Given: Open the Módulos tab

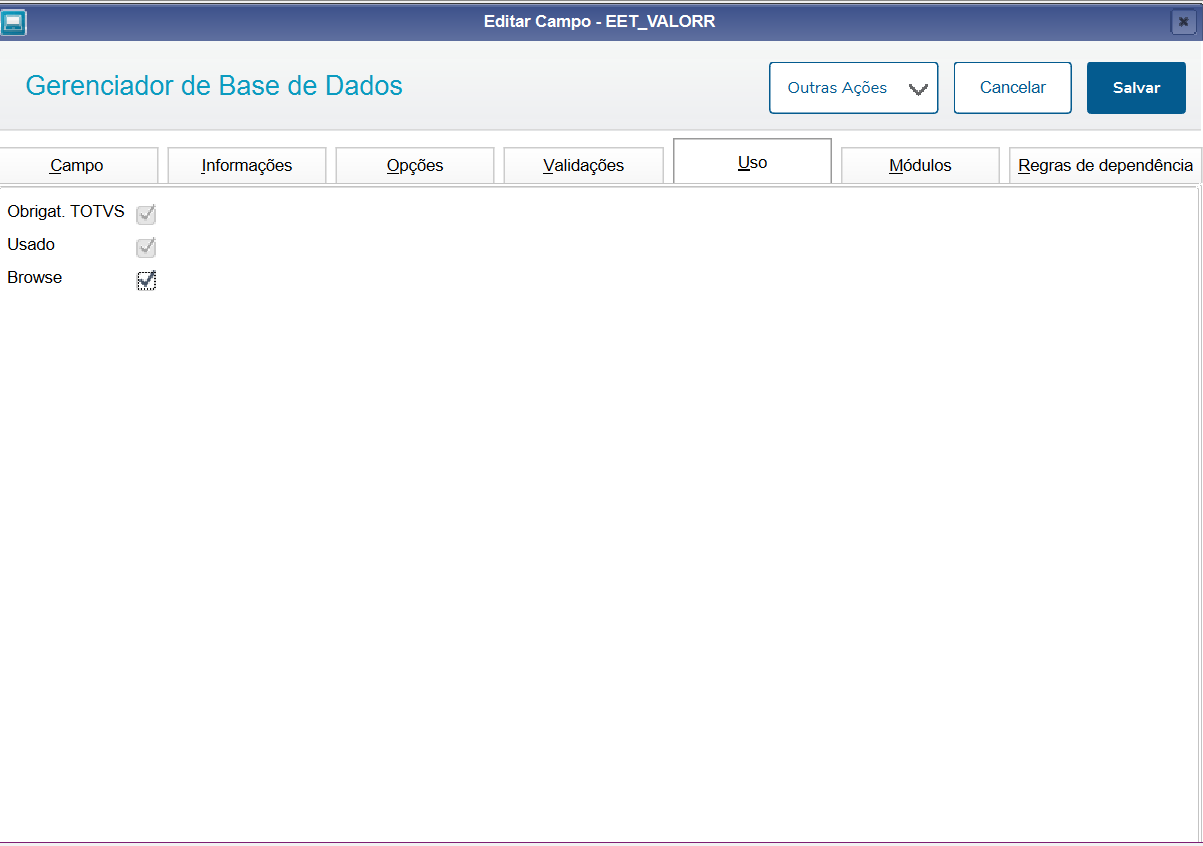Looking at the screenshot, I should 920,165.
